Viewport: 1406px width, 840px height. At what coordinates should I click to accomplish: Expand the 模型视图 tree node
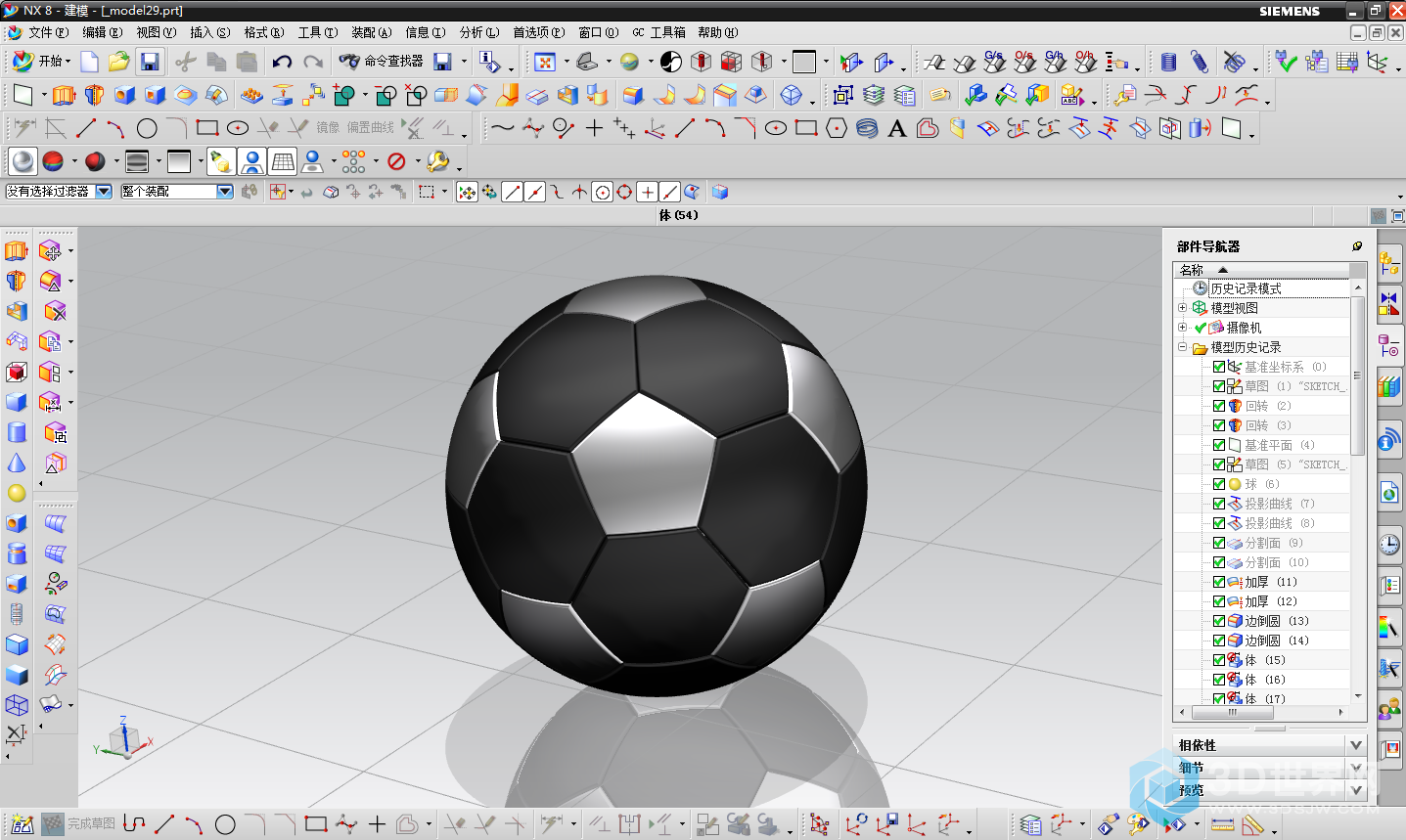click(x=1182, y=308)
